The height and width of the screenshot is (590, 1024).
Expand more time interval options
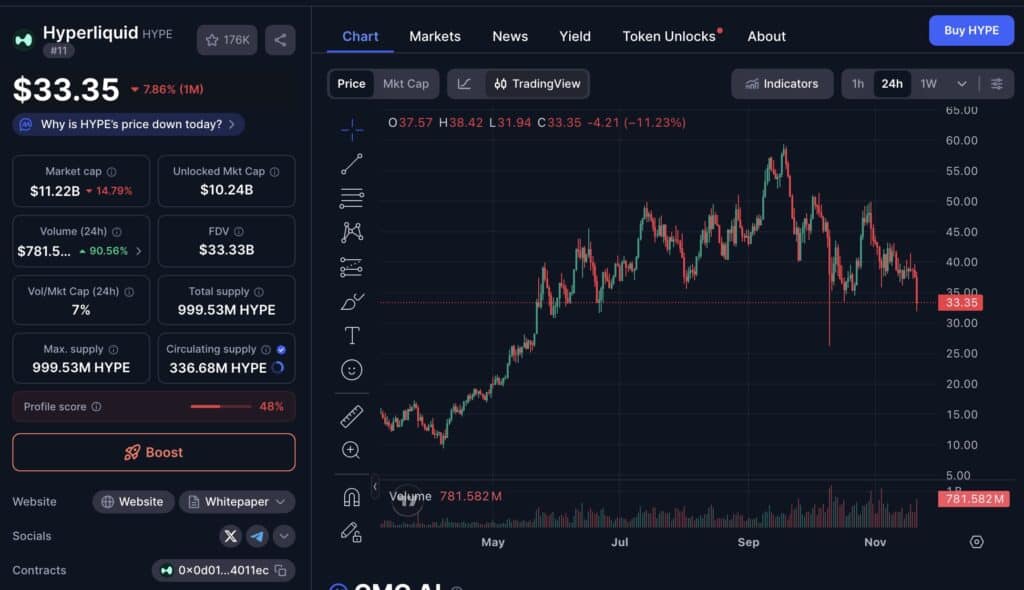click(961, 84)
